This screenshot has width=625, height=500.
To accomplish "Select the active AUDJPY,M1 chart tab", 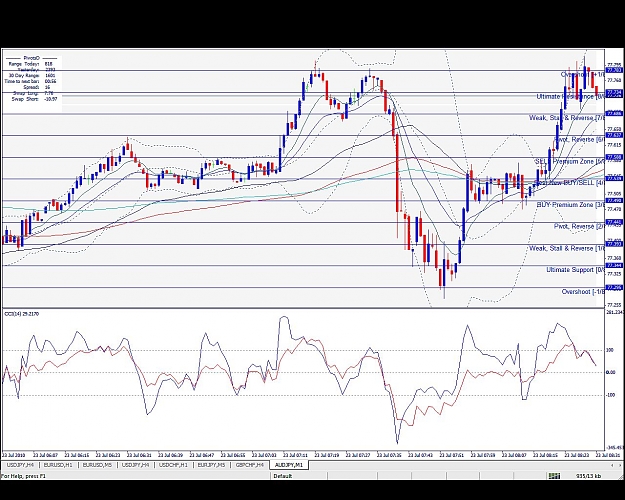I will (x=289, y=465).
